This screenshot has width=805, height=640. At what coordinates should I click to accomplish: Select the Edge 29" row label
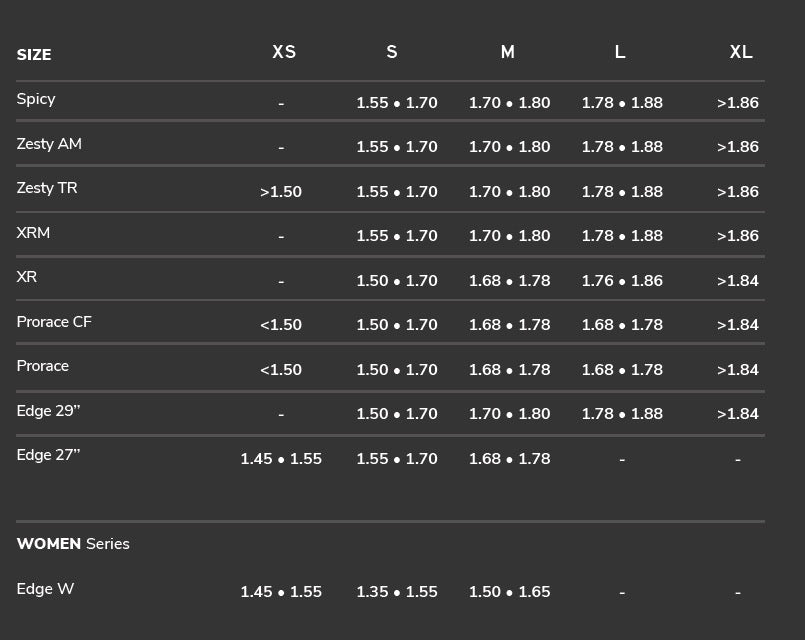(x=48, y=411)
